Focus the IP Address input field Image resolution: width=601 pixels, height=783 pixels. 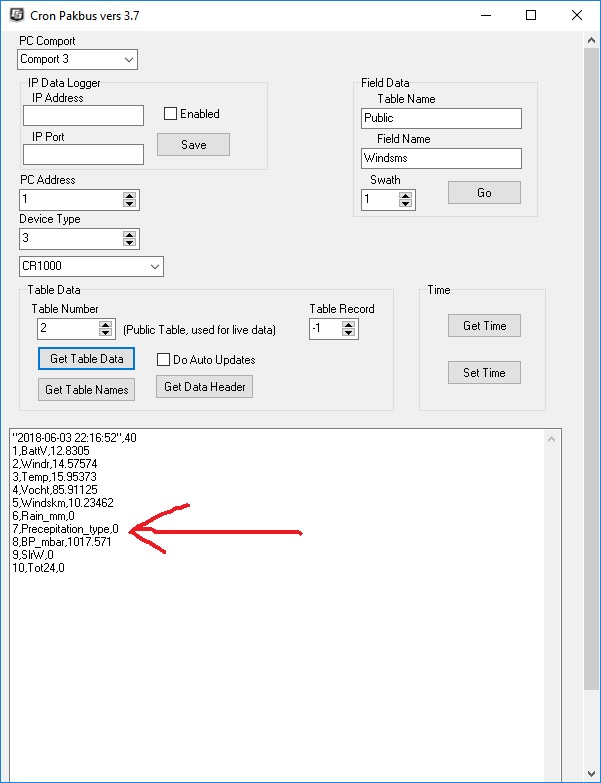83,115
